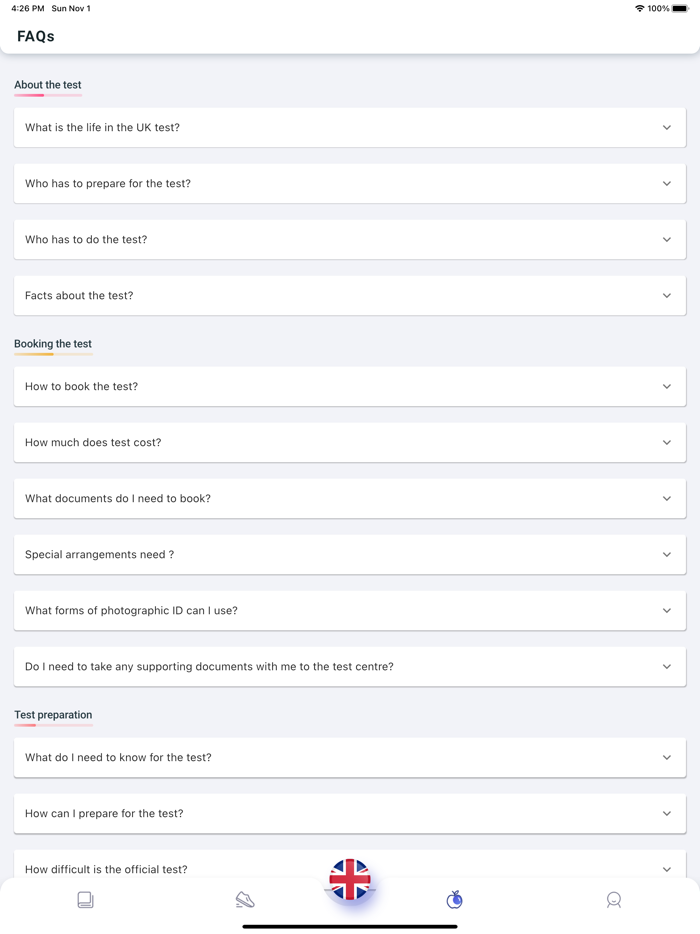Open the profile account tab
Screen dimensions: 700x934
614,899
